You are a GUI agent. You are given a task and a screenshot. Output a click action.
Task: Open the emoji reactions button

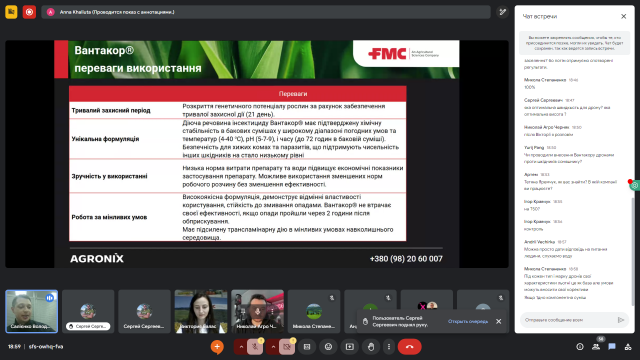pos(328,347)
